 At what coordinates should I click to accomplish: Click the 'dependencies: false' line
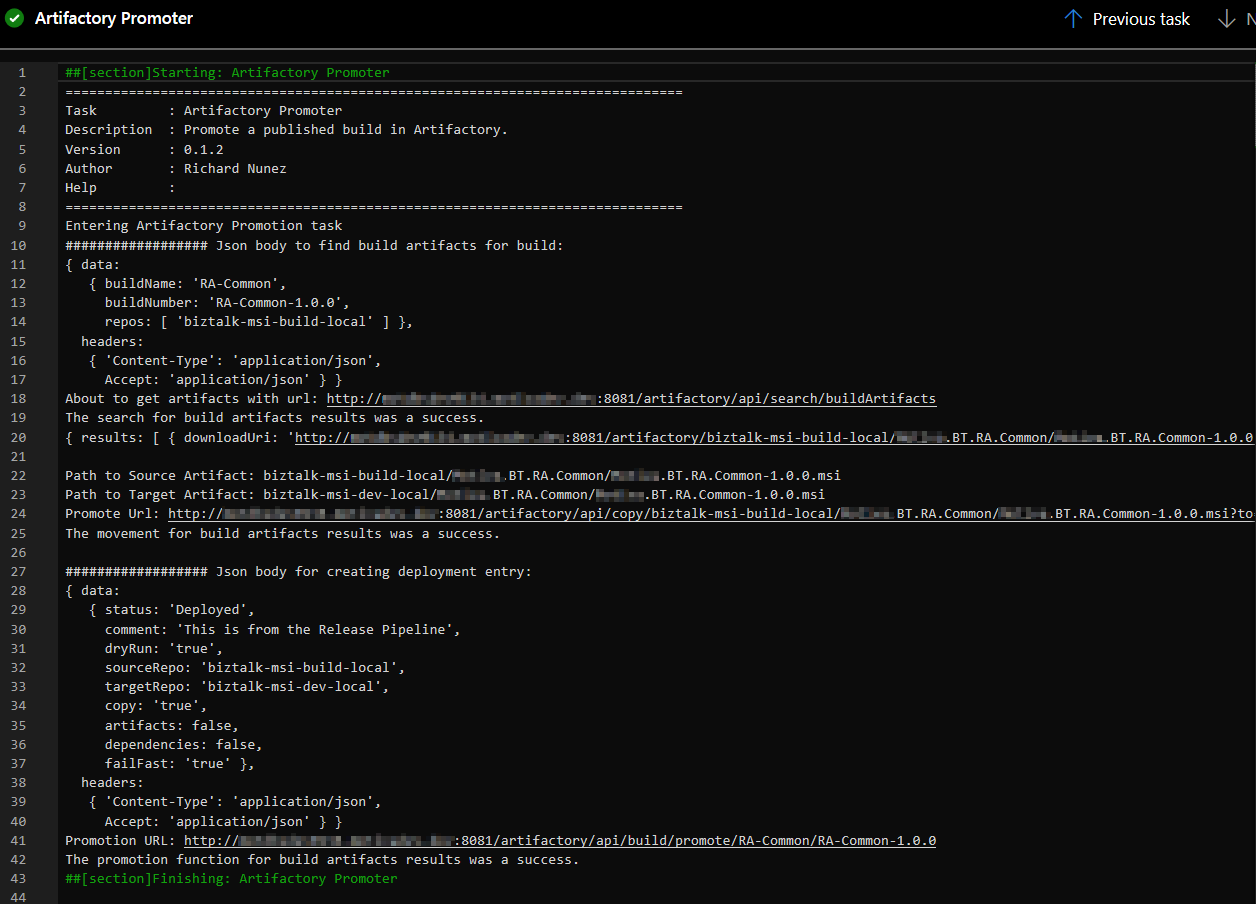coord(183,745)
